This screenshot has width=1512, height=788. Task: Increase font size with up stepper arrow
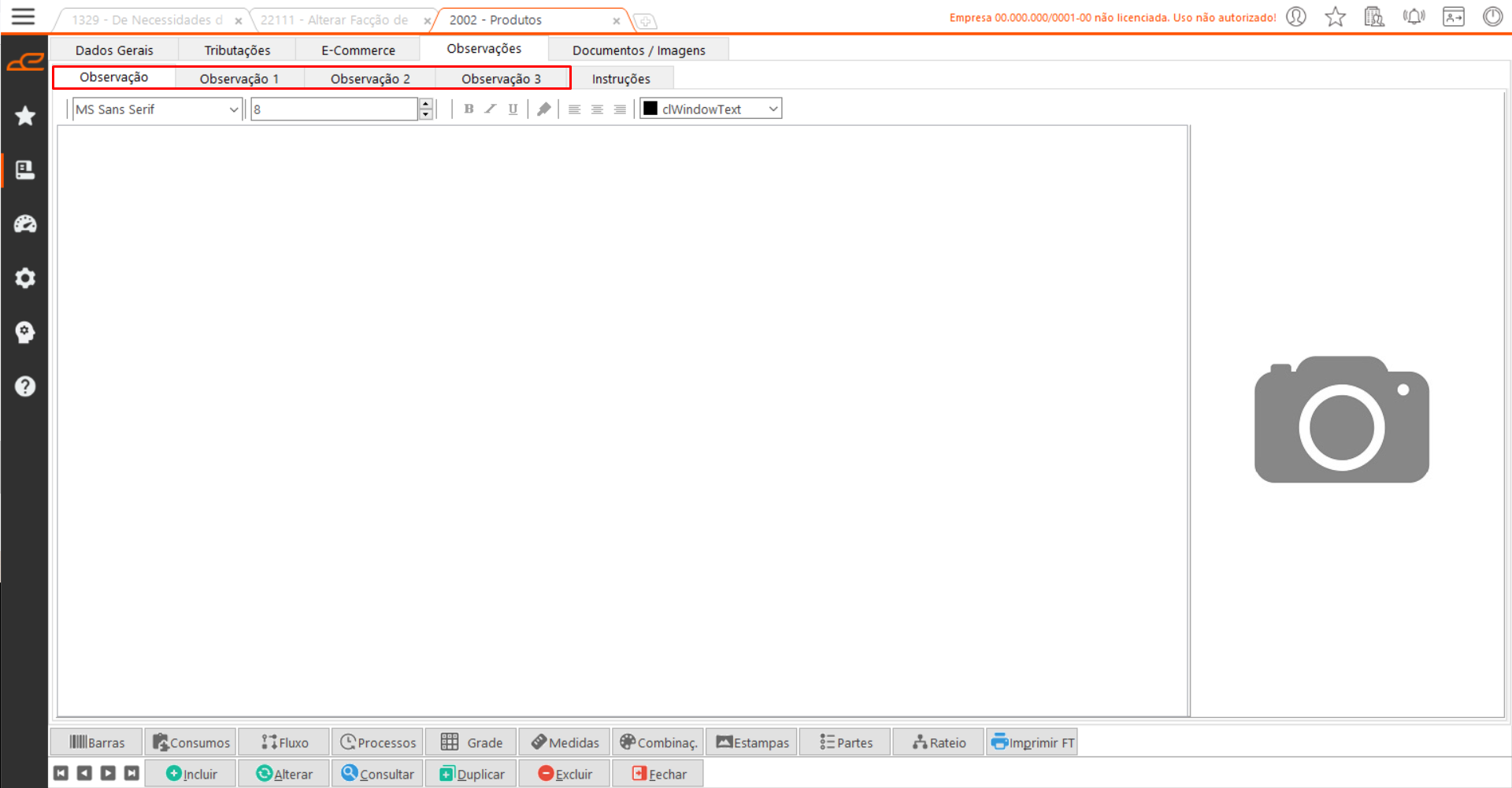[x=426, y=104]
